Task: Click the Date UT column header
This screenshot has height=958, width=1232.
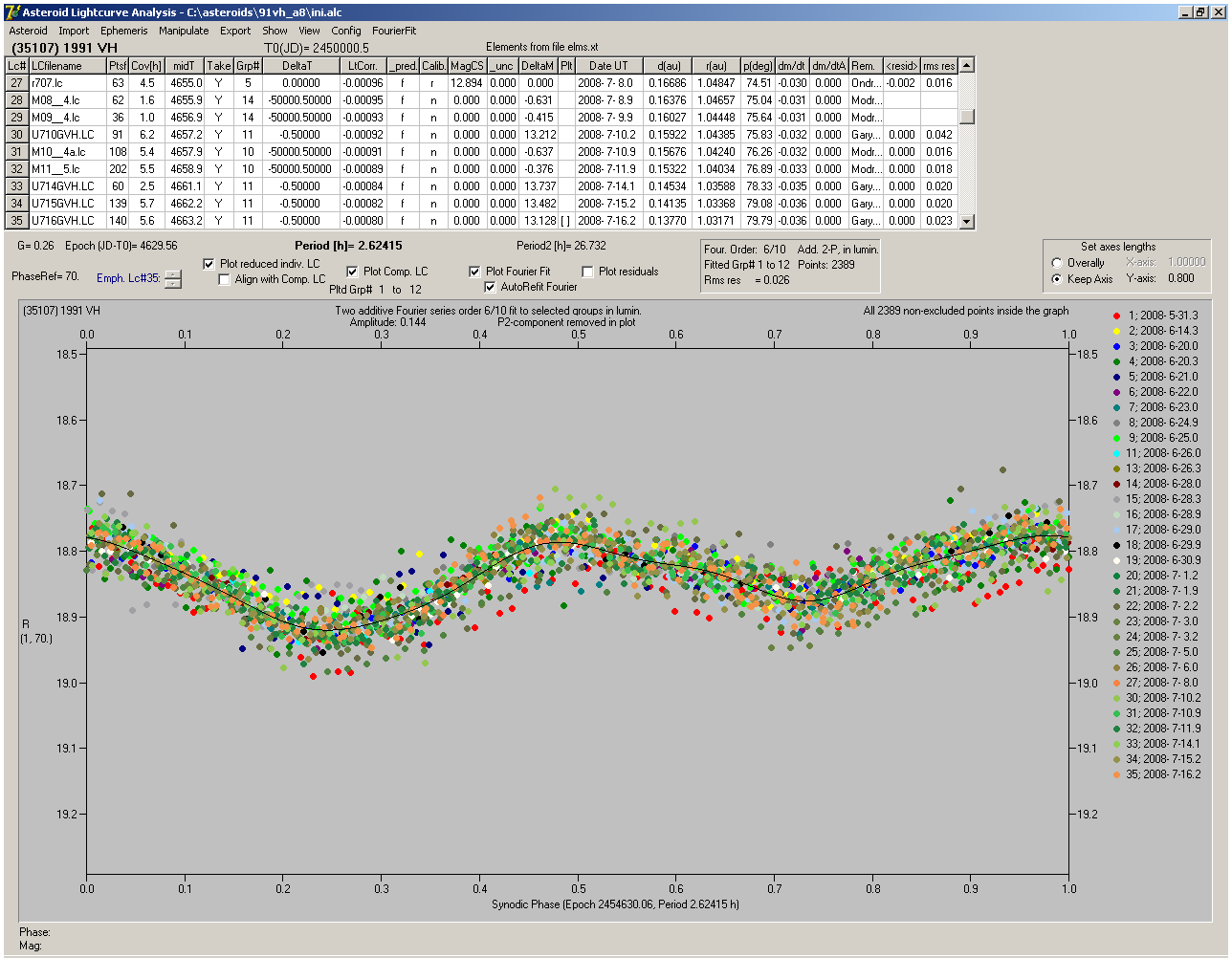Action: [x=608, y=66]
